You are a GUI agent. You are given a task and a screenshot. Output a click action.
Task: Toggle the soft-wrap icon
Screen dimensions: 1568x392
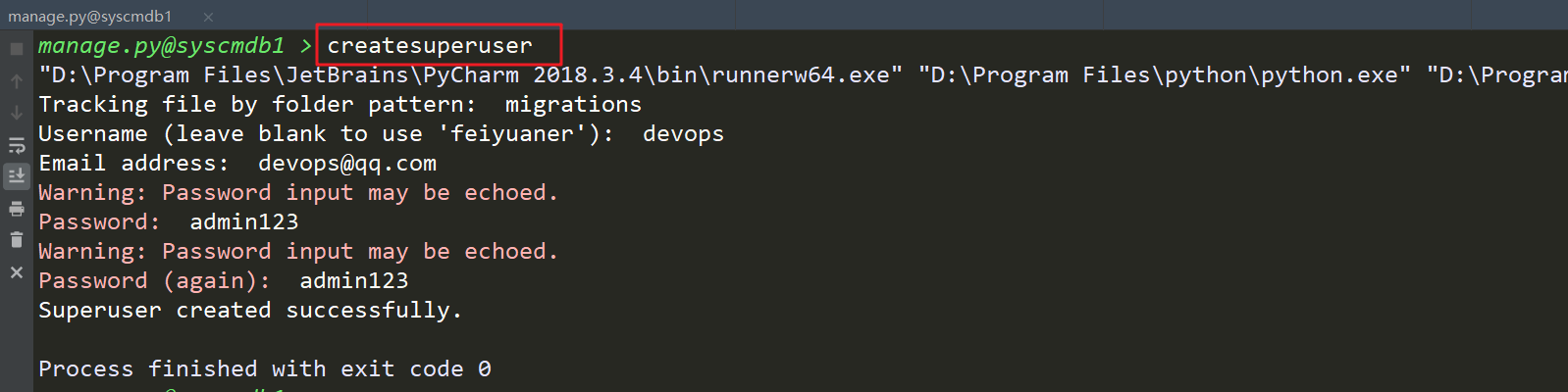pyautogui.click(x=17, y=145)
